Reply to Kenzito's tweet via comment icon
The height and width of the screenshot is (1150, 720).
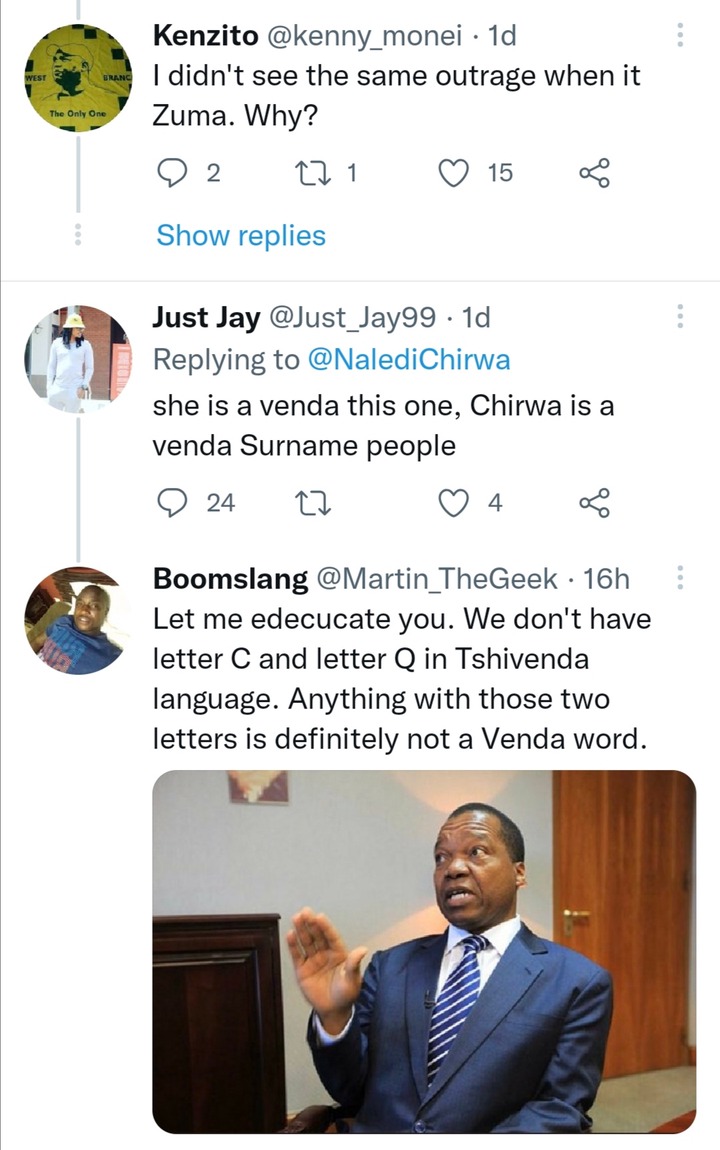click(x=172, y=173)
